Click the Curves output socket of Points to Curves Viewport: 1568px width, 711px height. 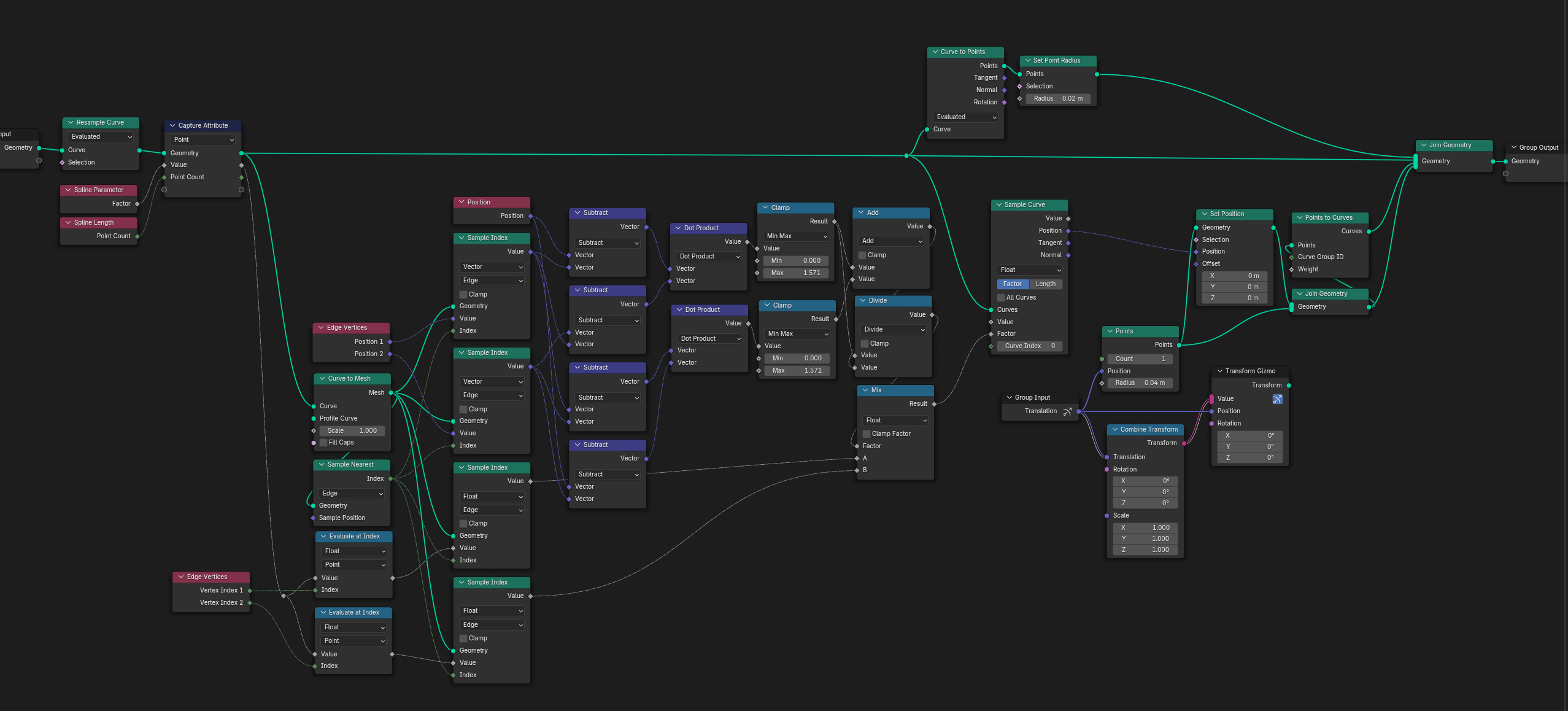click(x=1369, y=231)
